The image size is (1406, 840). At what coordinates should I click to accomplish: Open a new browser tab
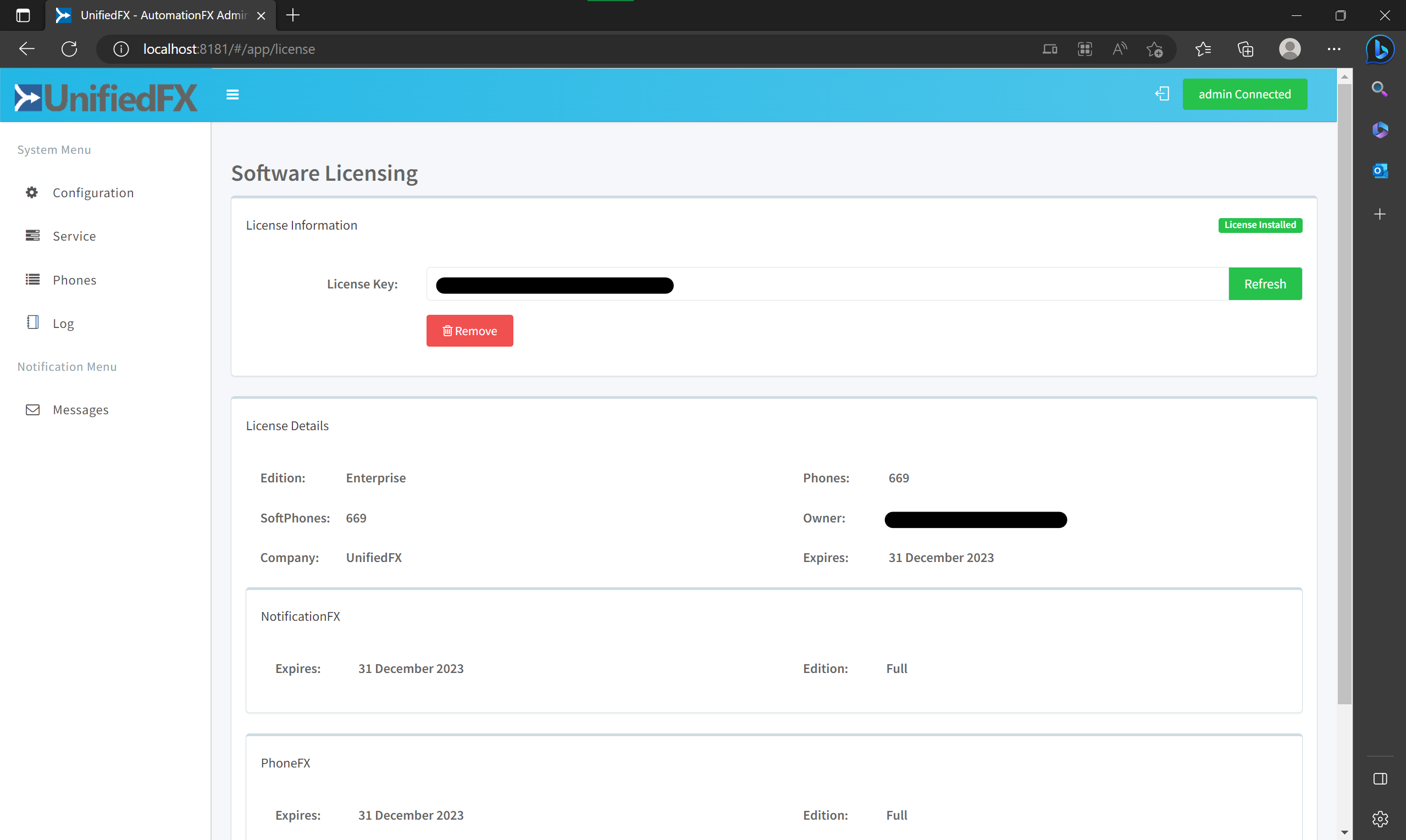293,15
